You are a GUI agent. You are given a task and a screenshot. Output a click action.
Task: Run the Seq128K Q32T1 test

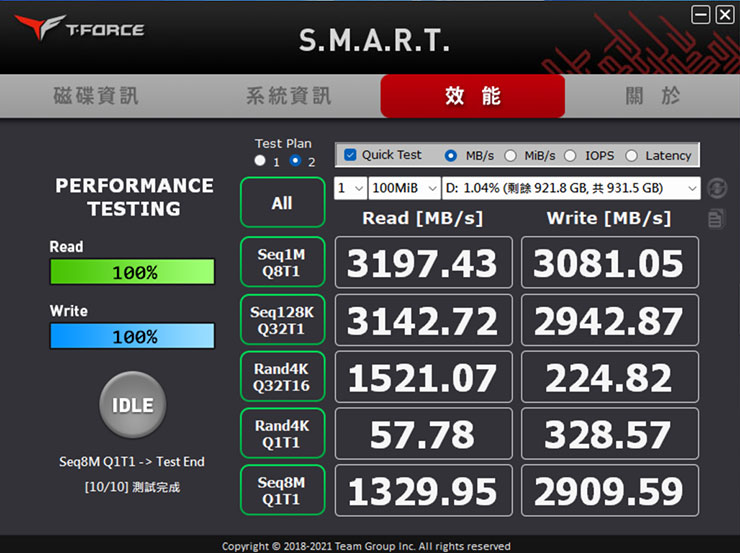click(282, 320)
